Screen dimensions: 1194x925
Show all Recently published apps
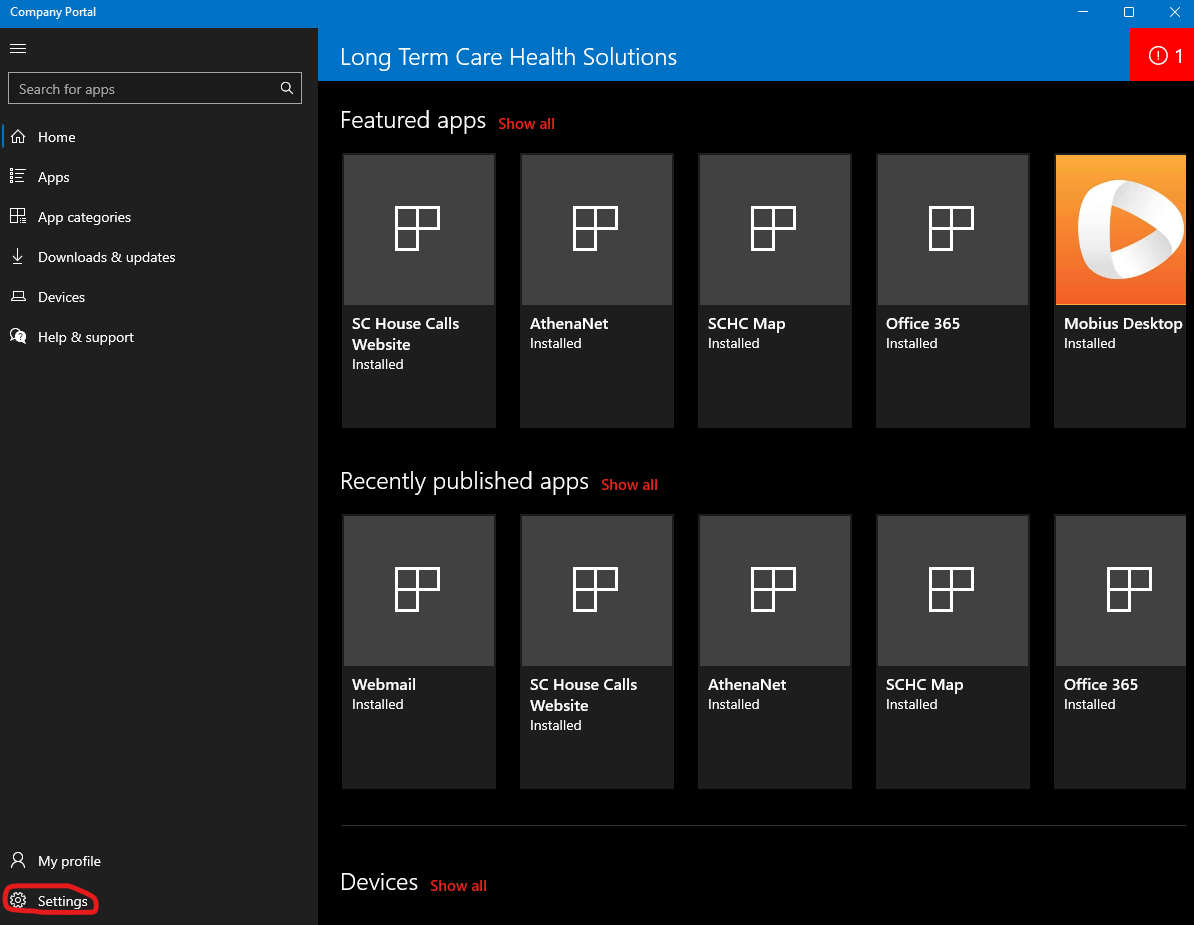point(629,485)
